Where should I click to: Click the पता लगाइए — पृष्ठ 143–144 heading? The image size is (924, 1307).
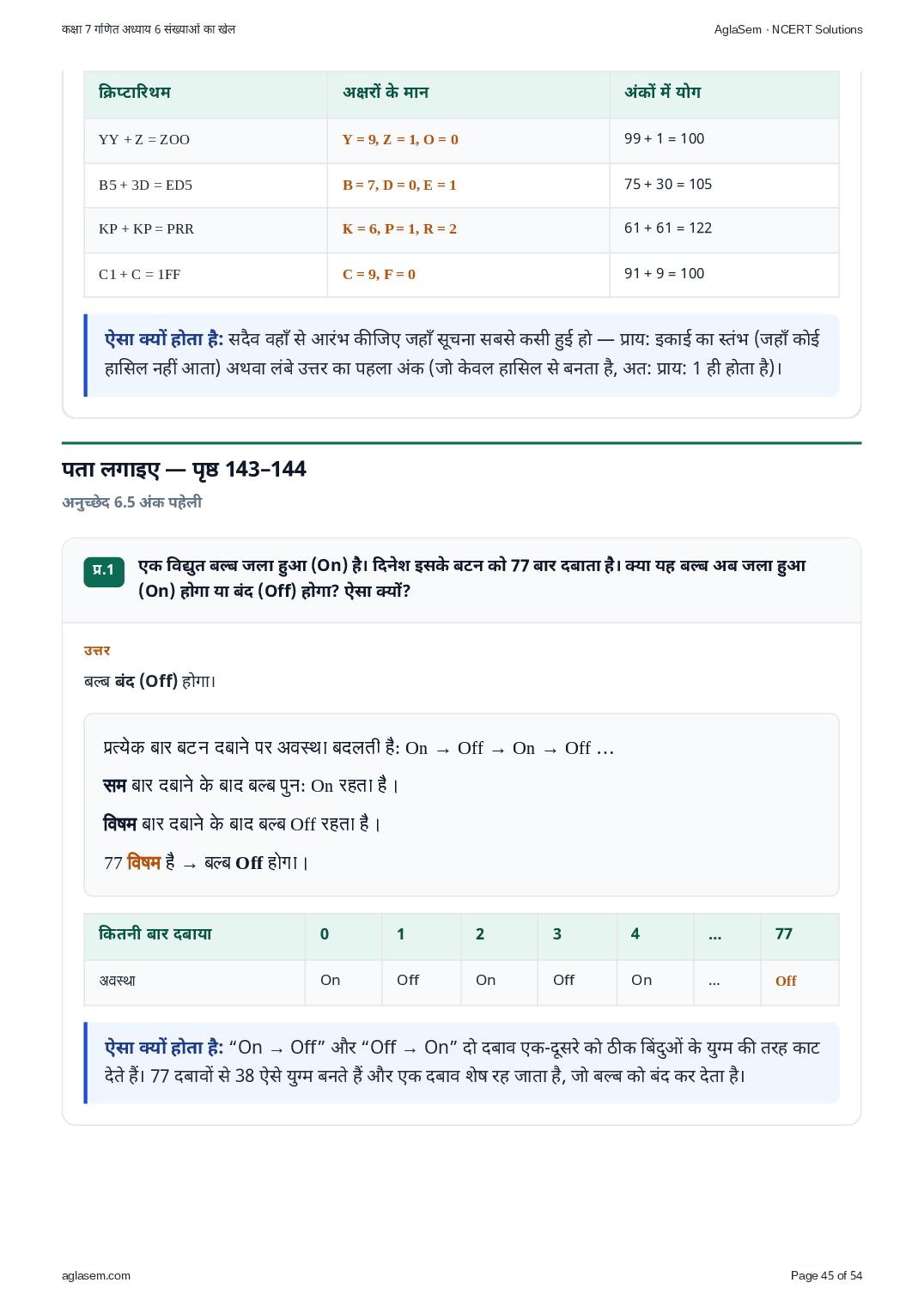pyautogui.click(x=184, y=470)
